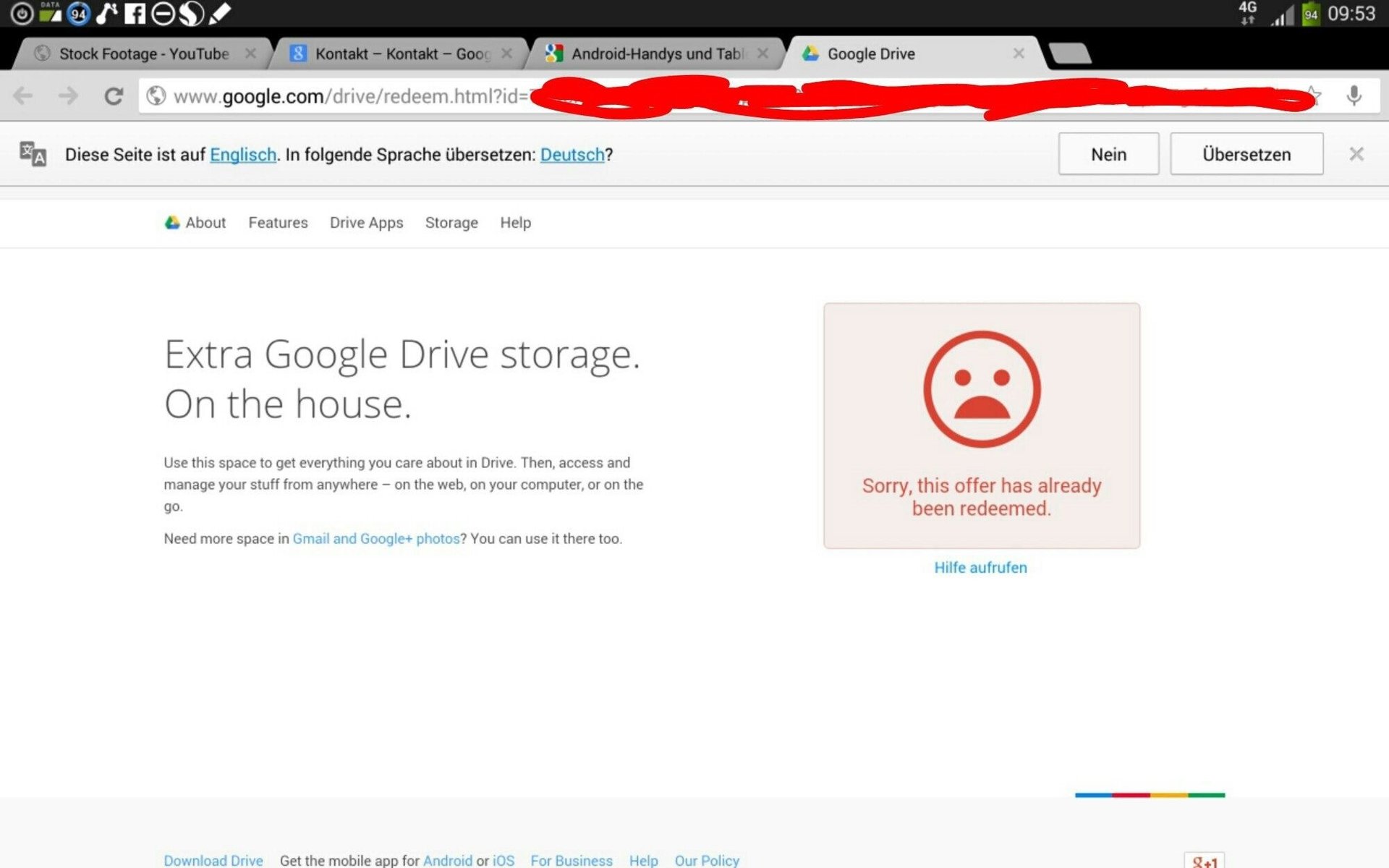Close the Google Drive tab
This screenshot has width=1389, height=868.
(x=1019, y=54)
